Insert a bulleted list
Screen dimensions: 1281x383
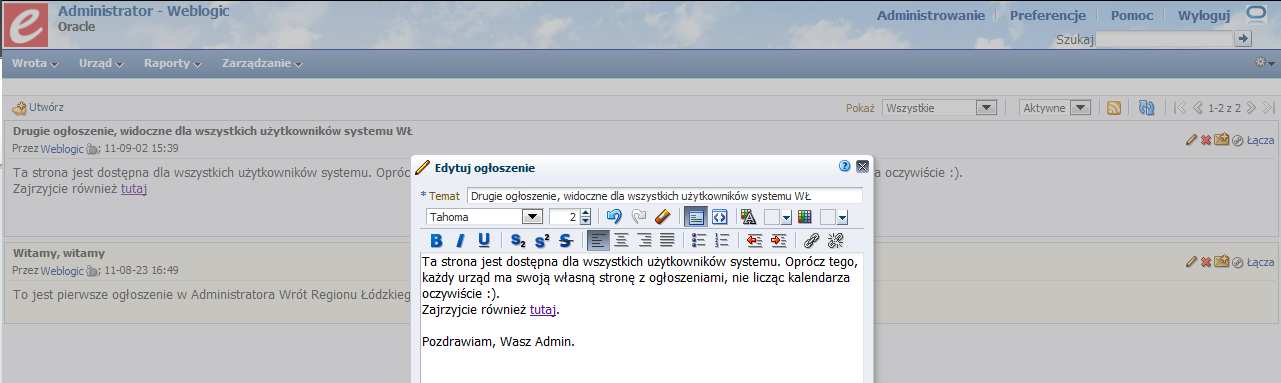699,240
